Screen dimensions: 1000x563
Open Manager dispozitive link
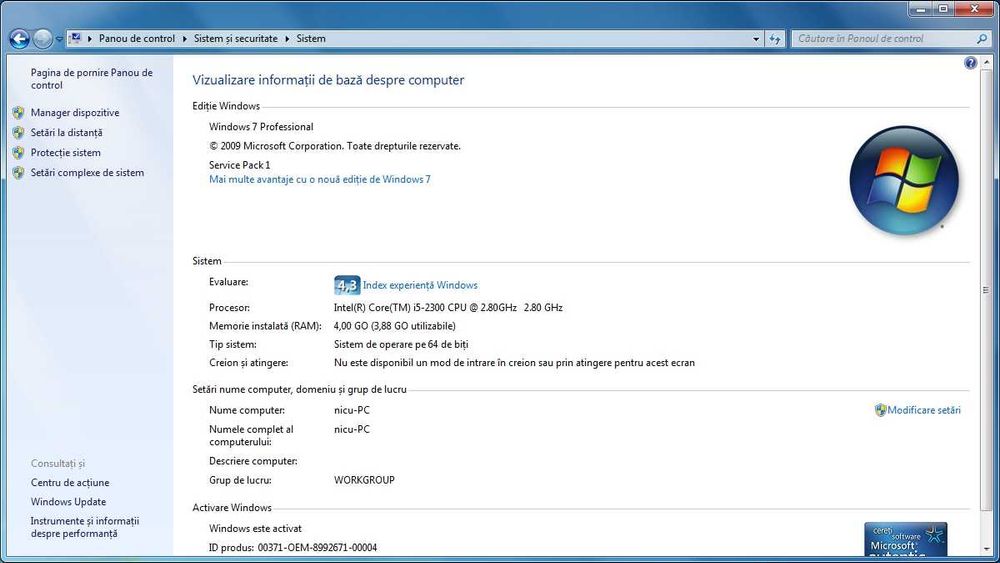[75, 113]
